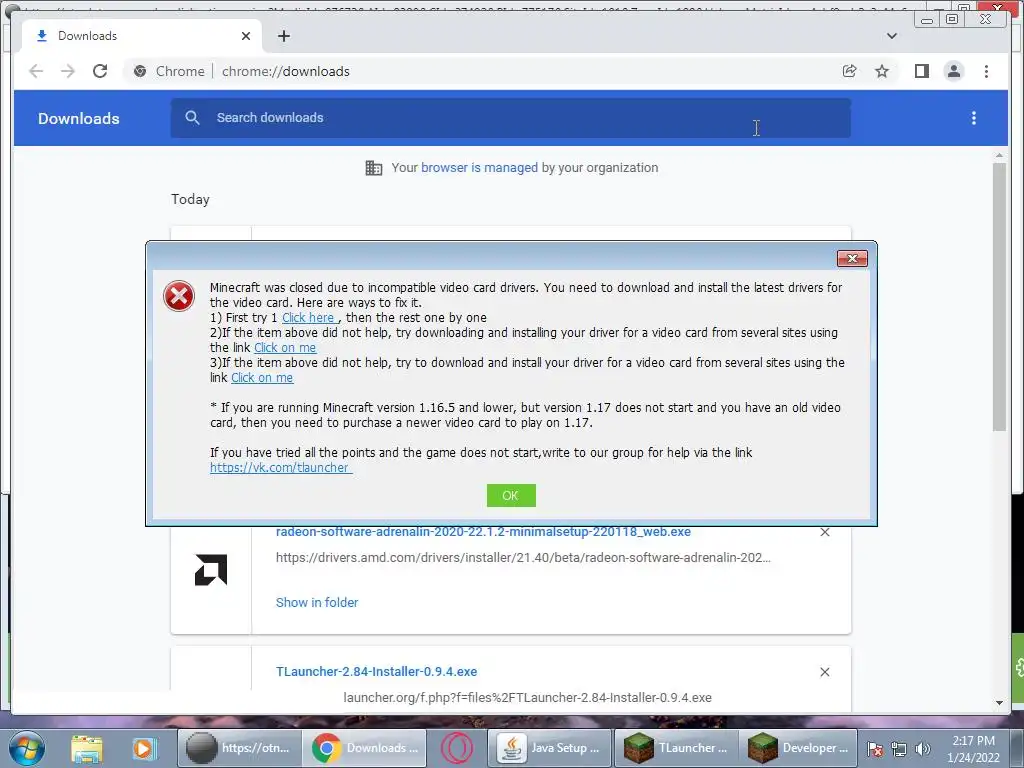Open the TLauncher-2.84-Installer file link

point(376,671)
